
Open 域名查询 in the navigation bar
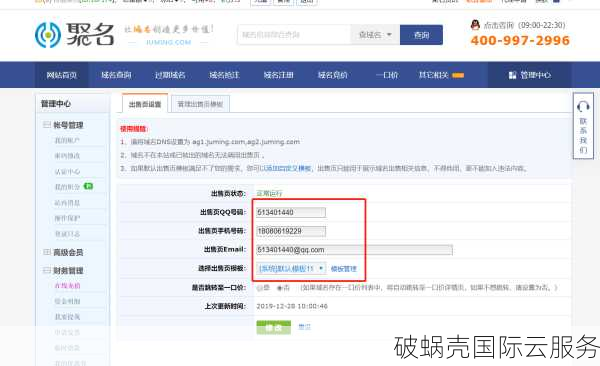pos(116,75)
